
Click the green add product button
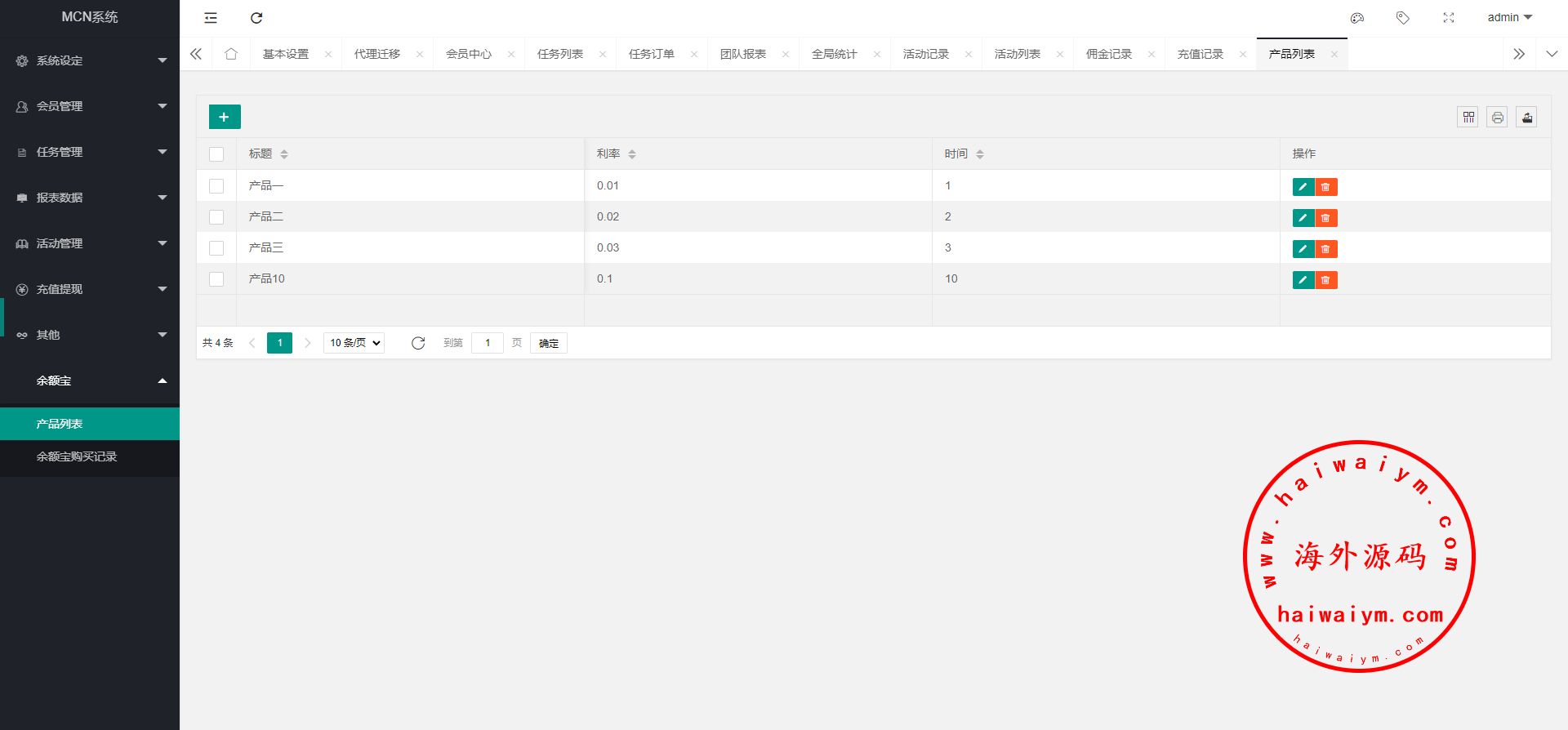(x=225, y=117)
